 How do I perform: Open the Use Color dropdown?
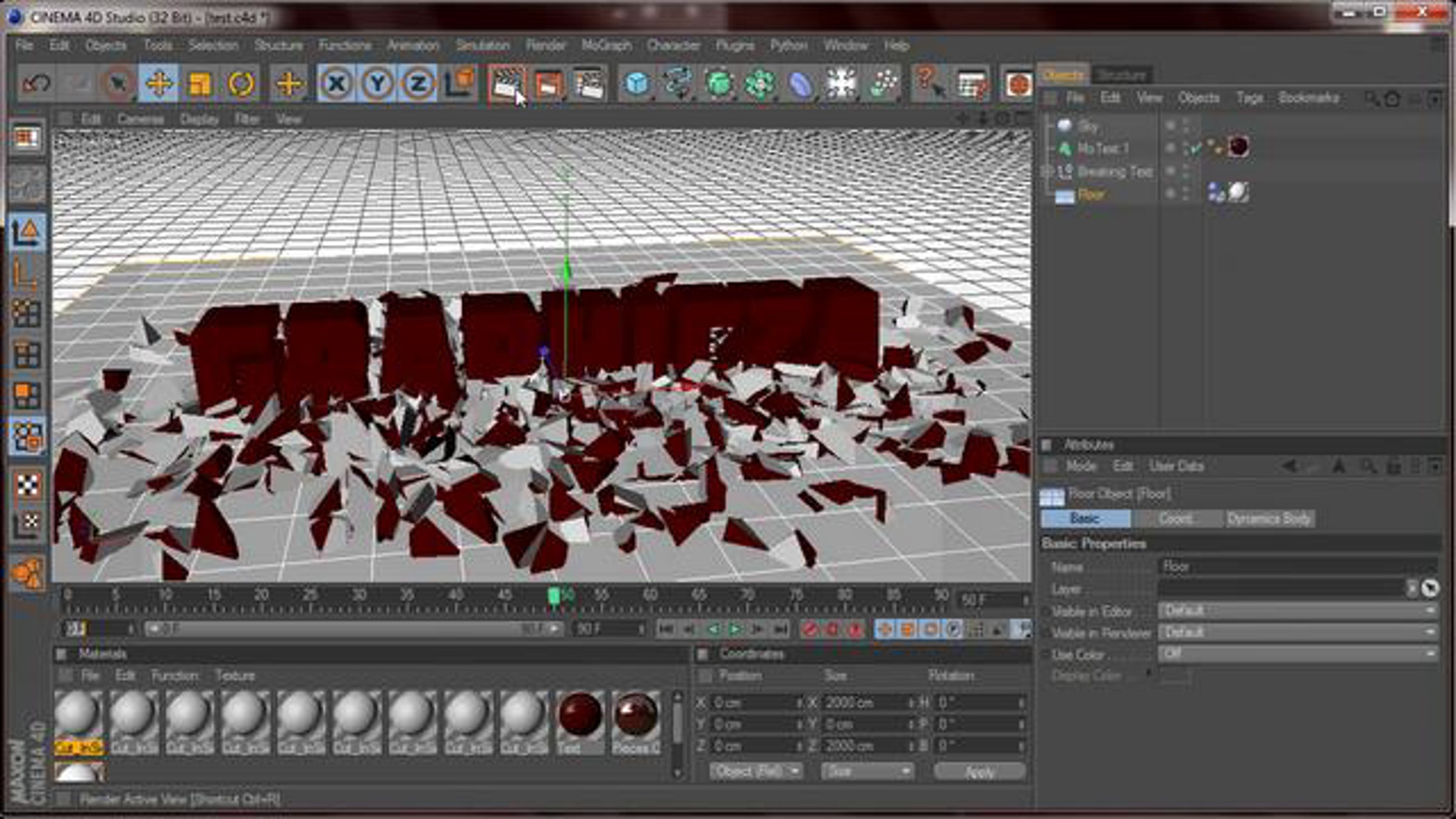1298,654
